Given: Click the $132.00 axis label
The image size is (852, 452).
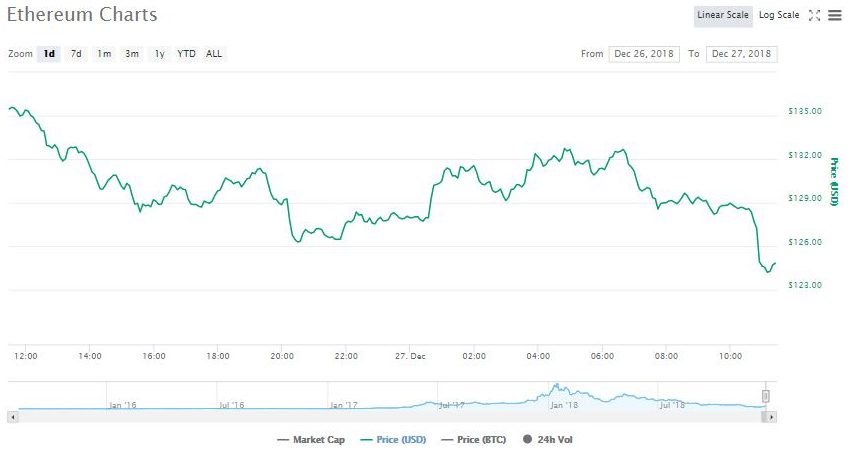Looking at the screenshot, I should tap(805, 155).
